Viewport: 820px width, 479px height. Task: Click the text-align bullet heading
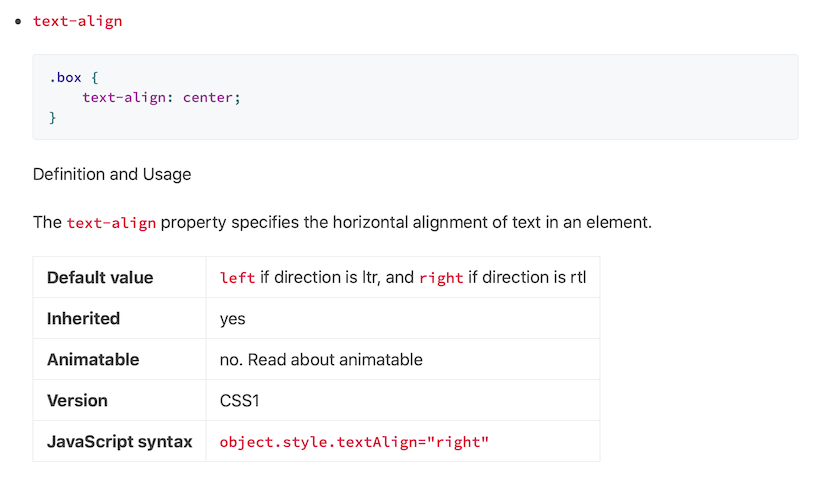[78, 21]
